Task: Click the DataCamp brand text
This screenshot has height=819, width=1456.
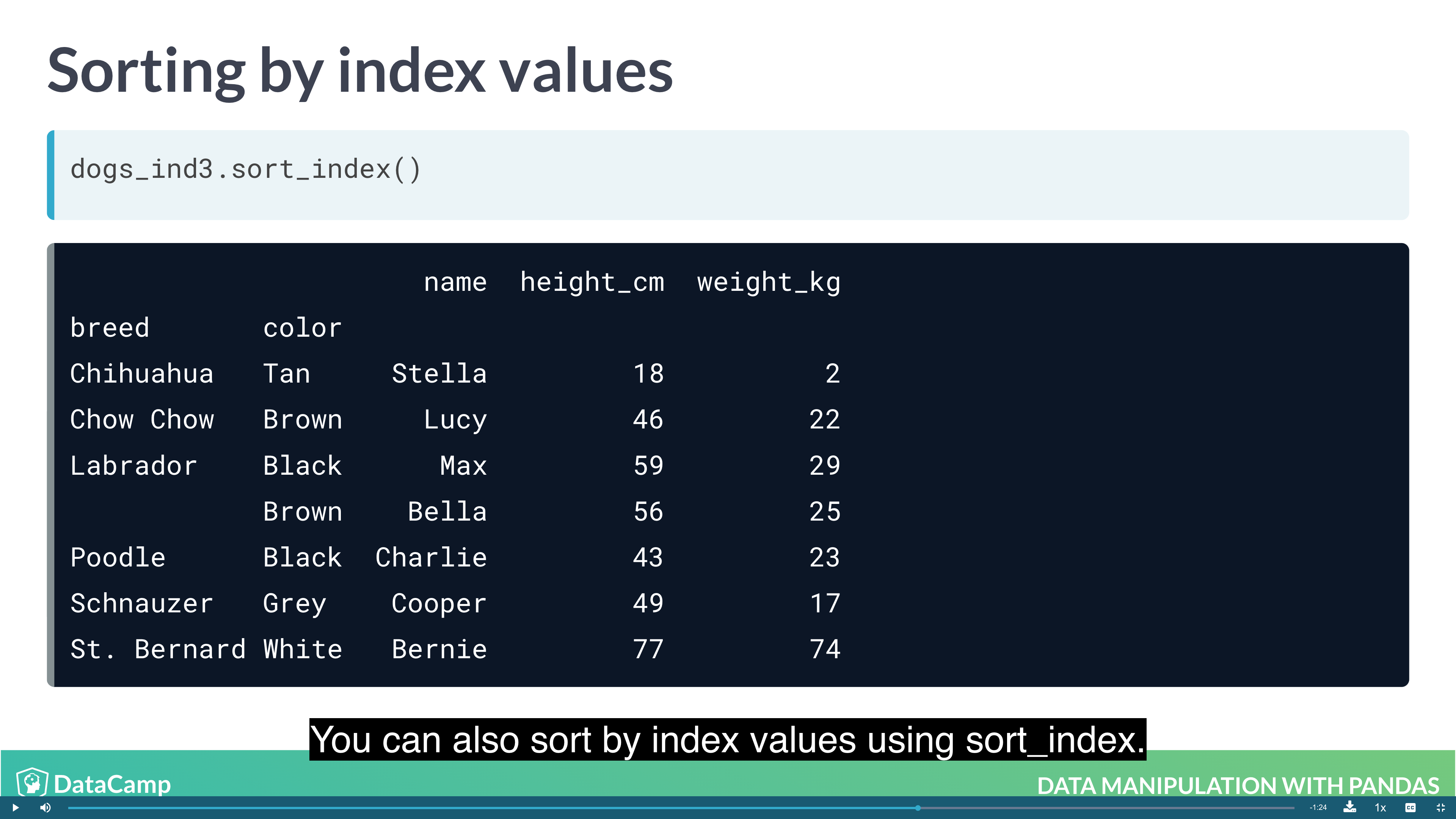Action: click(112, 784)
